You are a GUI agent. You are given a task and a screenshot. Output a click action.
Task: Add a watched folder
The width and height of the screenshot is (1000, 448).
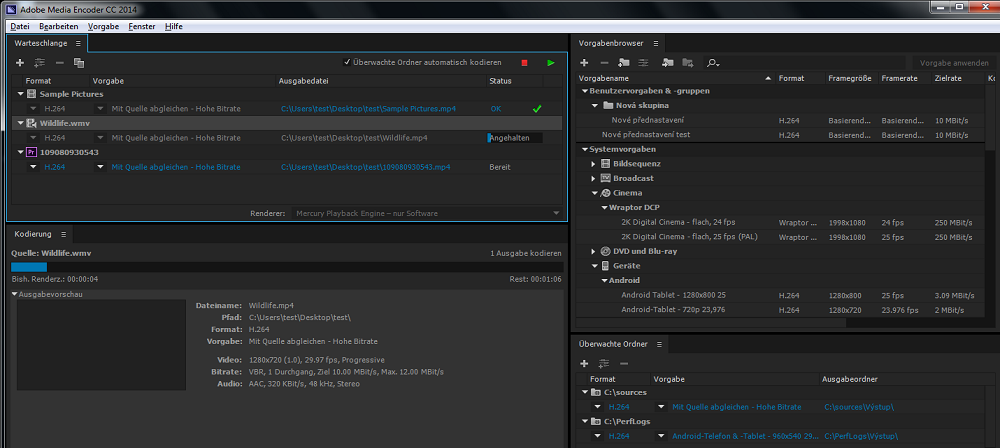584,363
